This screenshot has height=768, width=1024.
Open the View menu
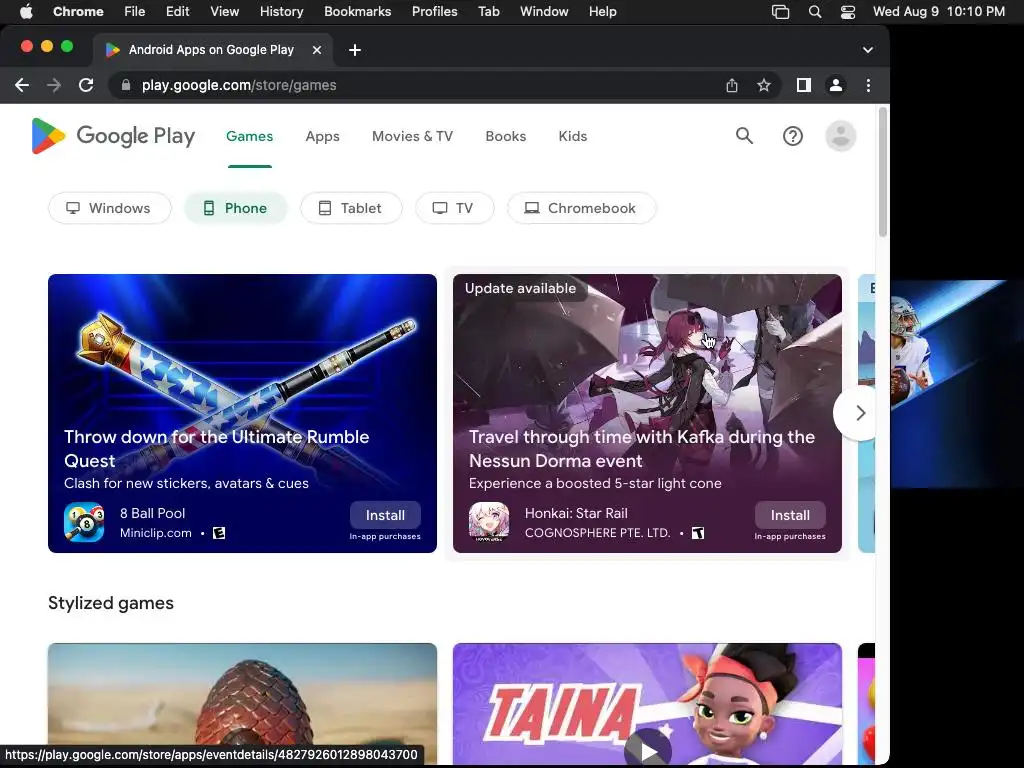pyautogui.click(x=225, y=11)
